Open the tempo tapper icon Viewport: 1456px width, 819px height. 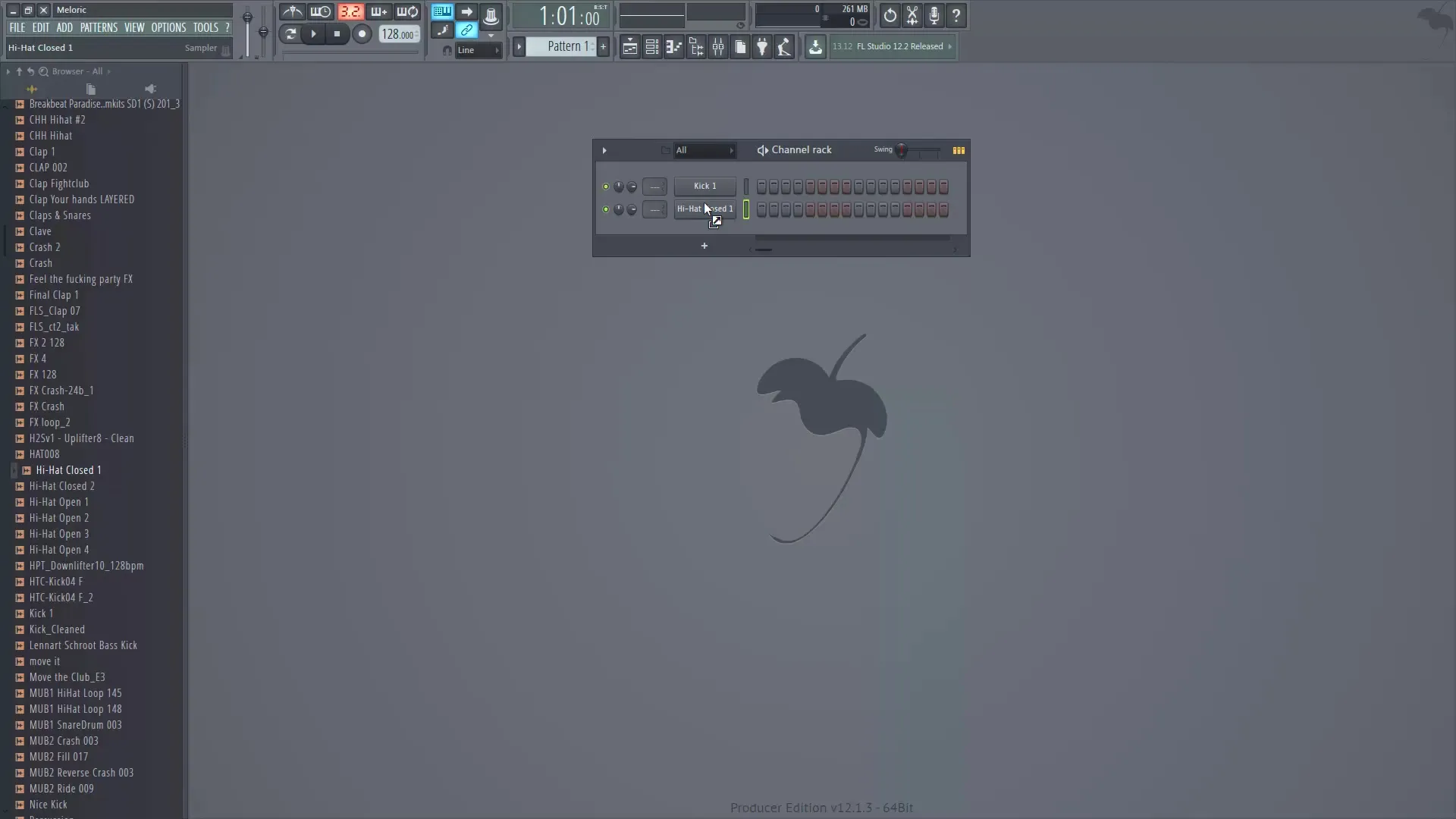783,47
